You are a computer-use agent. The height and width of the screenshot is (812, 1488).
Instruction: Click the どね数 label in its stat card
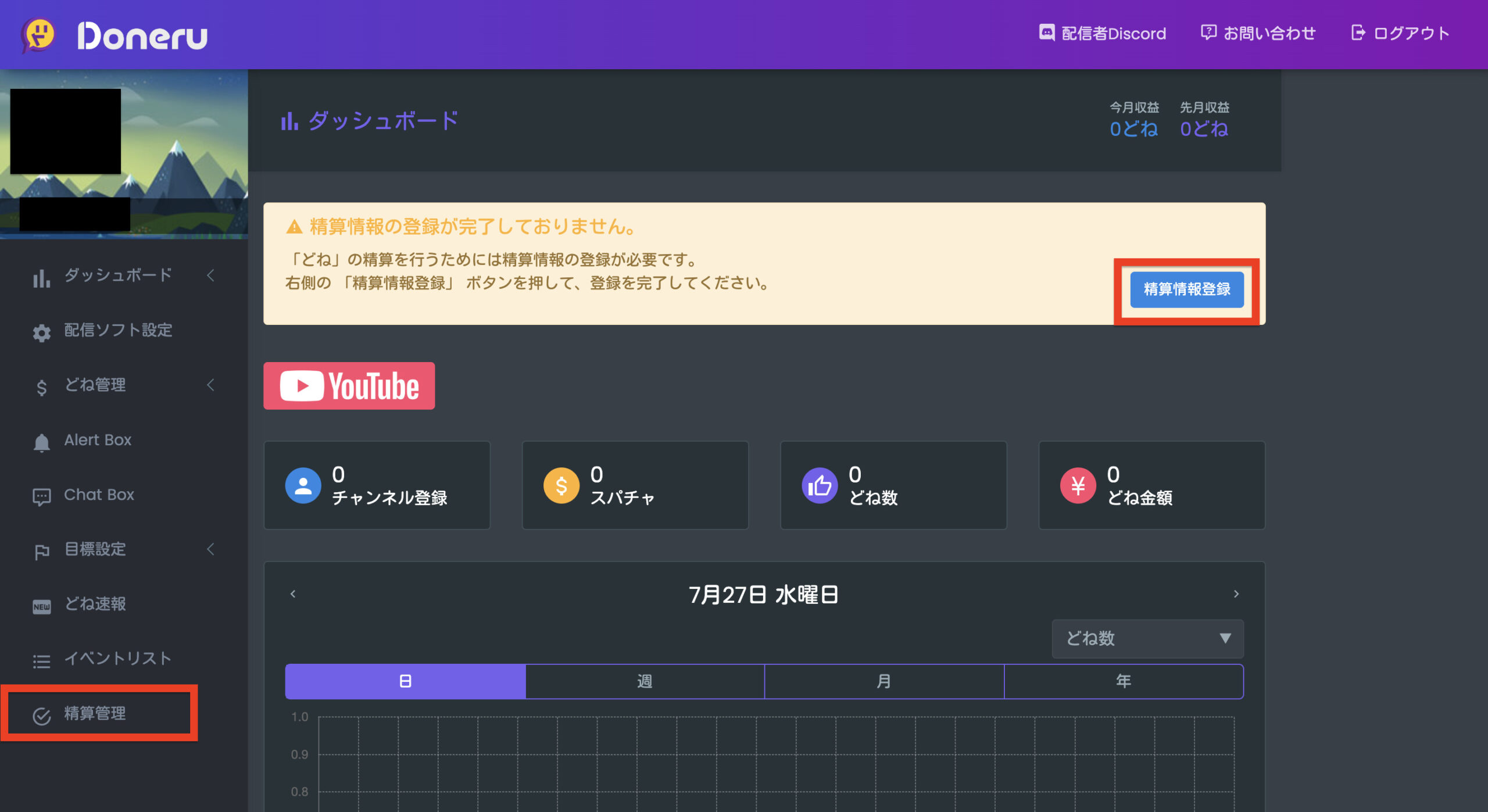[873, 498]
